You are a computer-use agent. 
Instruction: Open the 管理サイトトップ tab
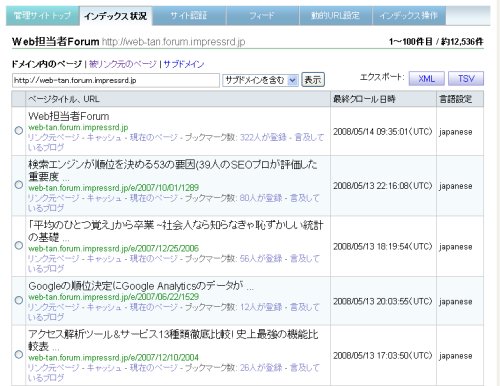[x=43, y=16]
